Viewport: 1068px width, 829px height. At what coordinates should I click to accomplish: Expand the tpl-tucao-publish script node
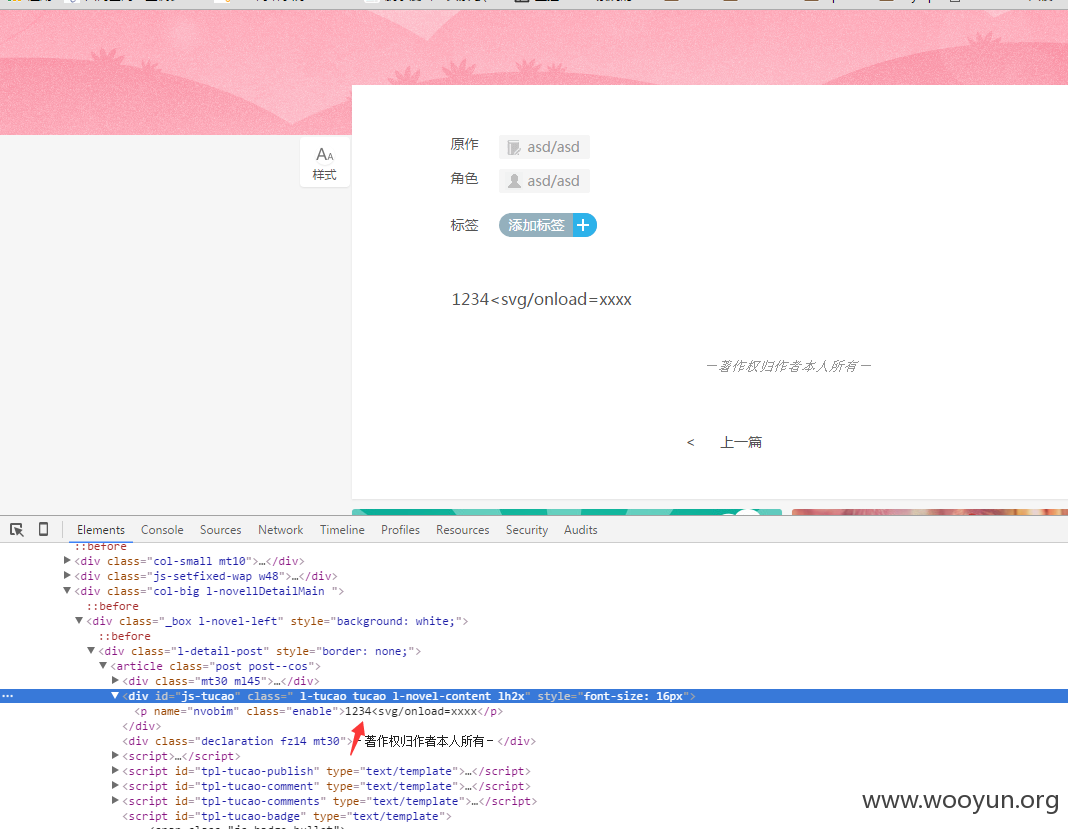coord(115,770)
